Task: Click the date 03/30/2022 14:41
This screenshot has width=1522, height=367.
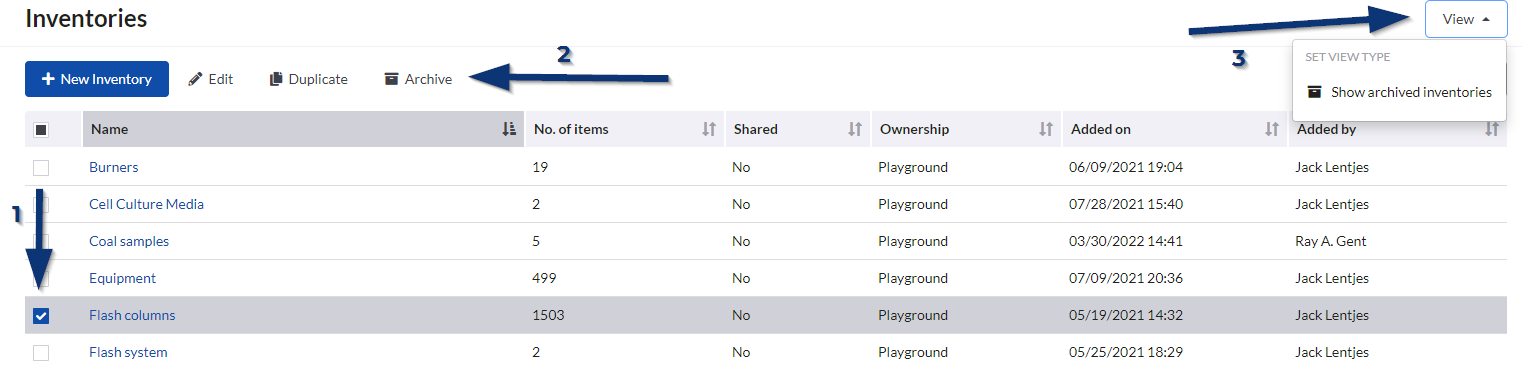Action: coord(1127,241)
